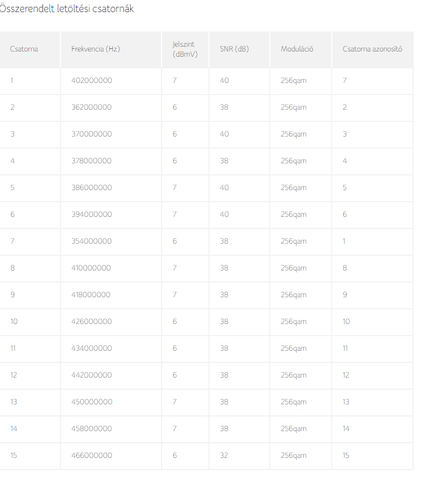Click 256qam modulation cell in channel 1 row
422x480 pixels.
coord(293,81)
